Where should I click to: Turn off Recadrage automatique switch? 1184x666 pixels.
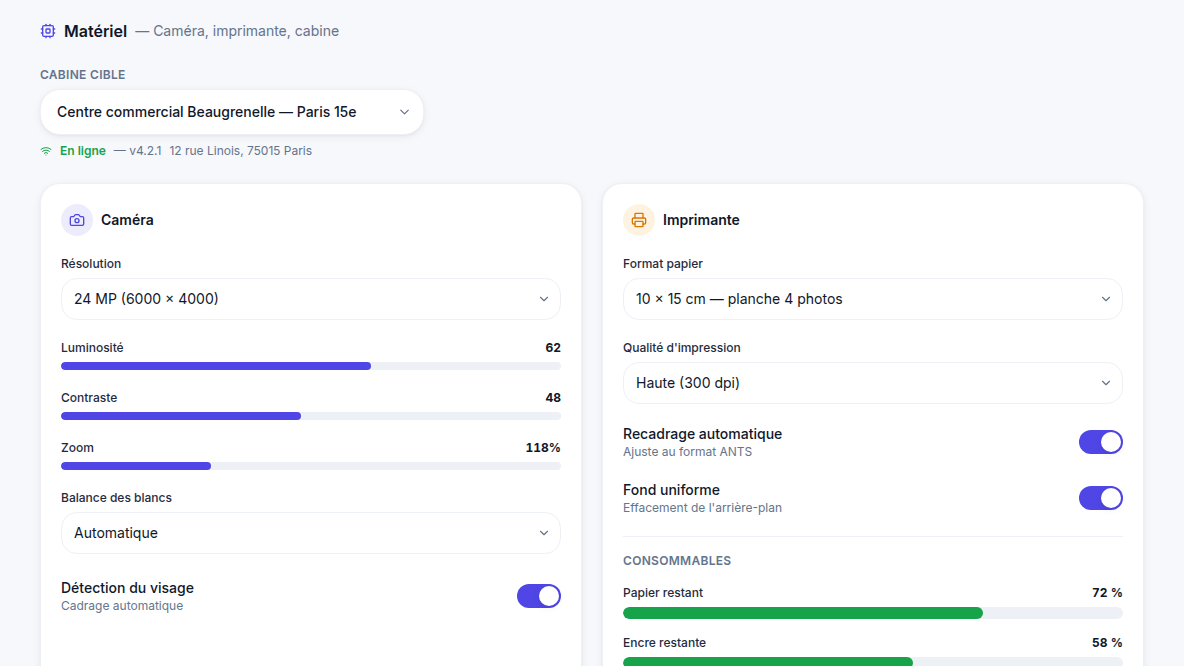tap(1100, 442)
